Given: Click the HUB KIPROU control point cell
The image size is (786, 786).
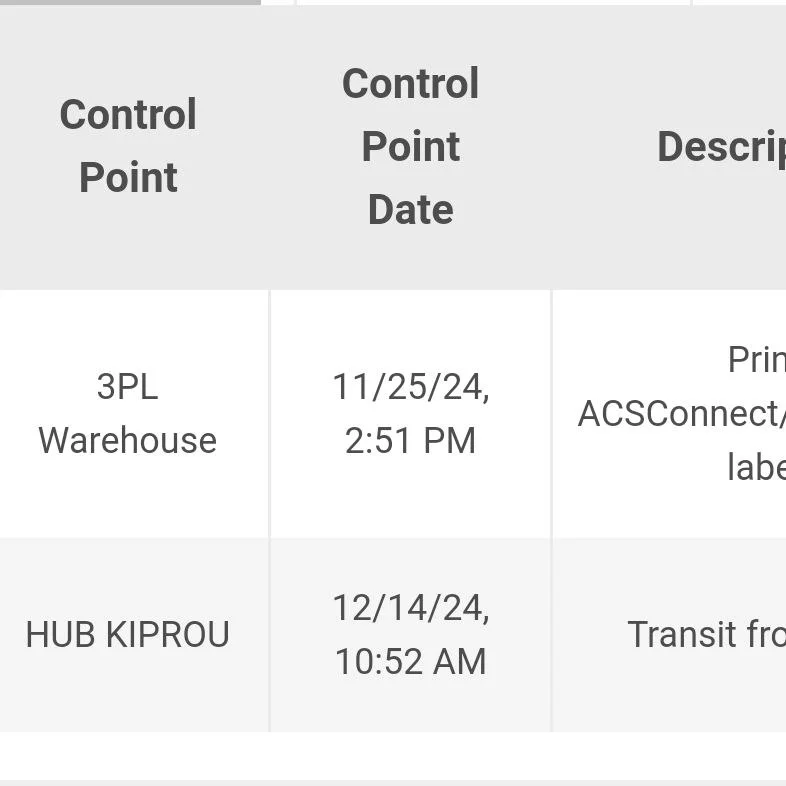Looking at the screenshot, I should coord(128,635).
